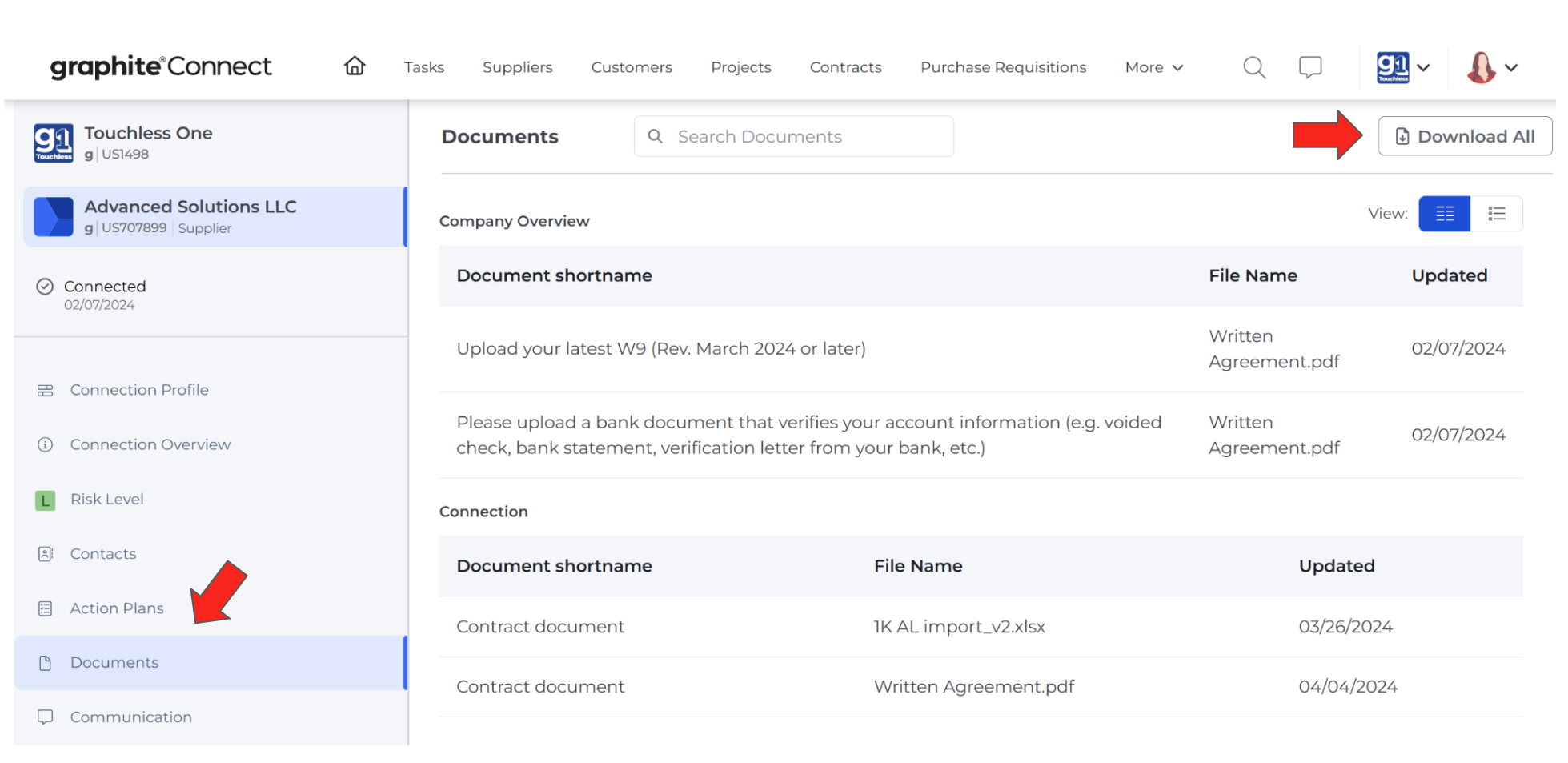Open the Tasks menu

pos(424,67)
